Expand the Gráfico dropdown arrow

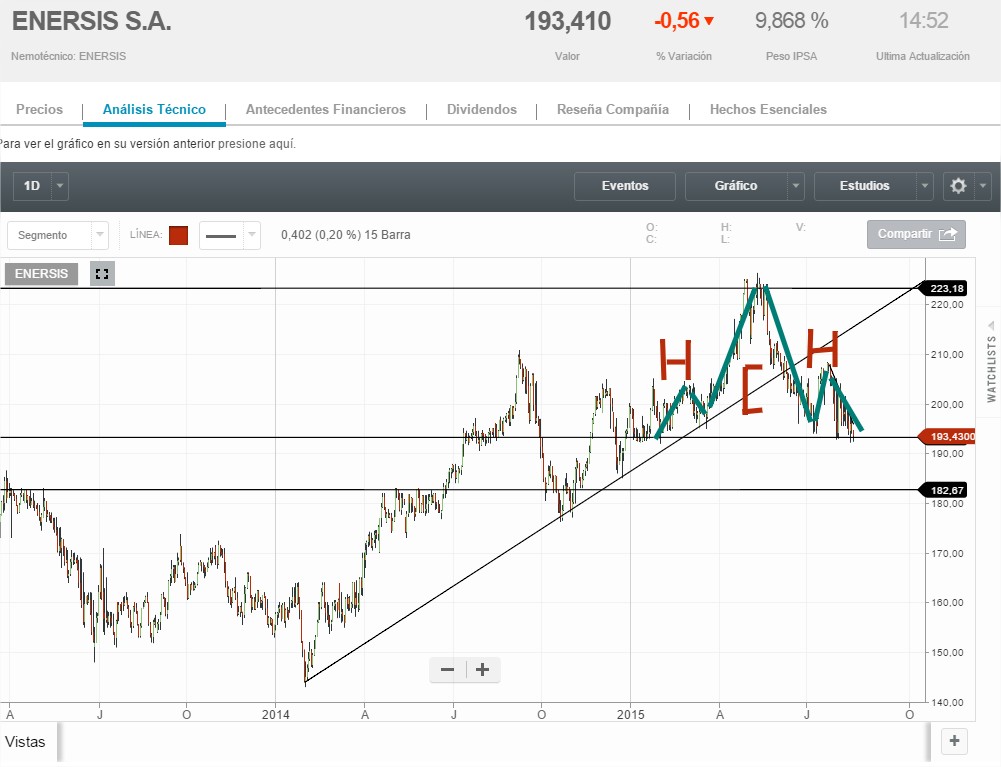click(x=795, y=186)
